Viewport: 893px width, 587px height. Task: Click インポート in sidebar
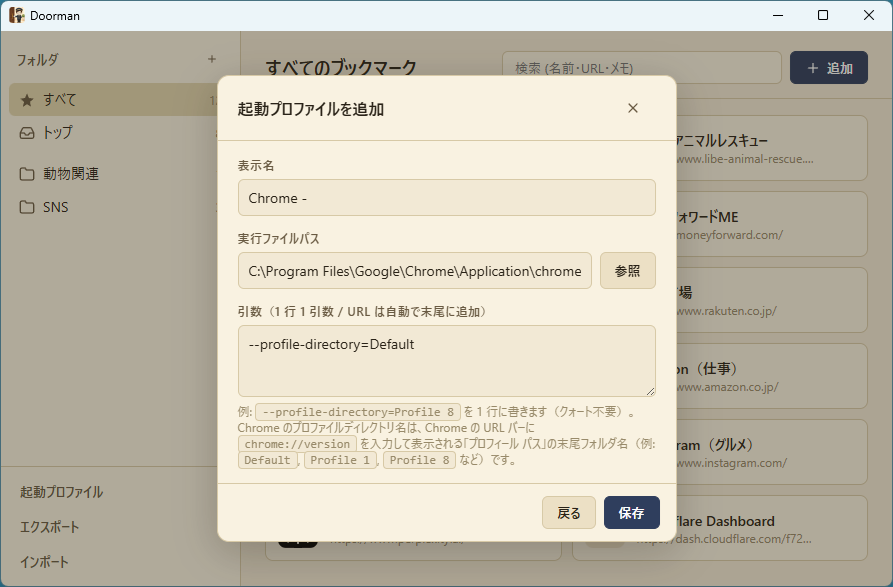[x=44, y=562]
